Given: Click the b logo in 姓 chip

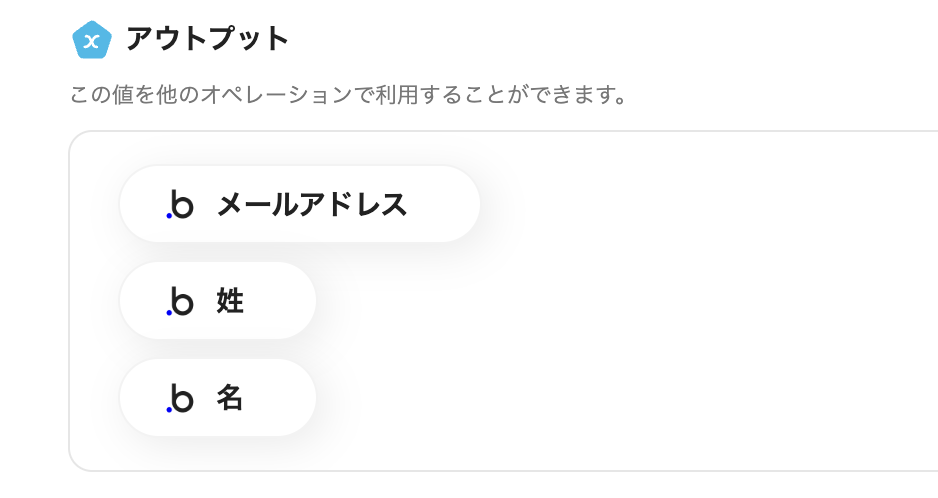Looking at the screenshot, I should tap(180, 301).
